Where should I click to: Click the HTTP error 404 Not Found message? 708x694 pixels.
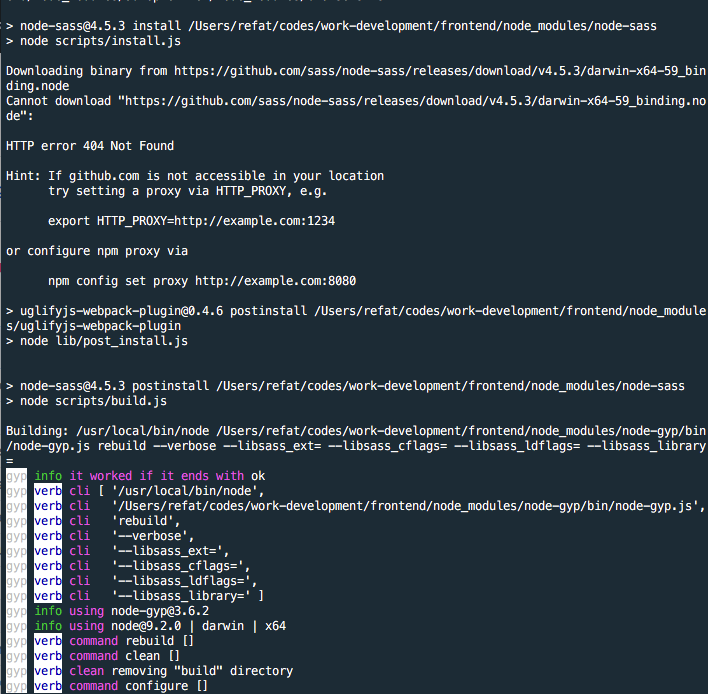tap(90, 146)
